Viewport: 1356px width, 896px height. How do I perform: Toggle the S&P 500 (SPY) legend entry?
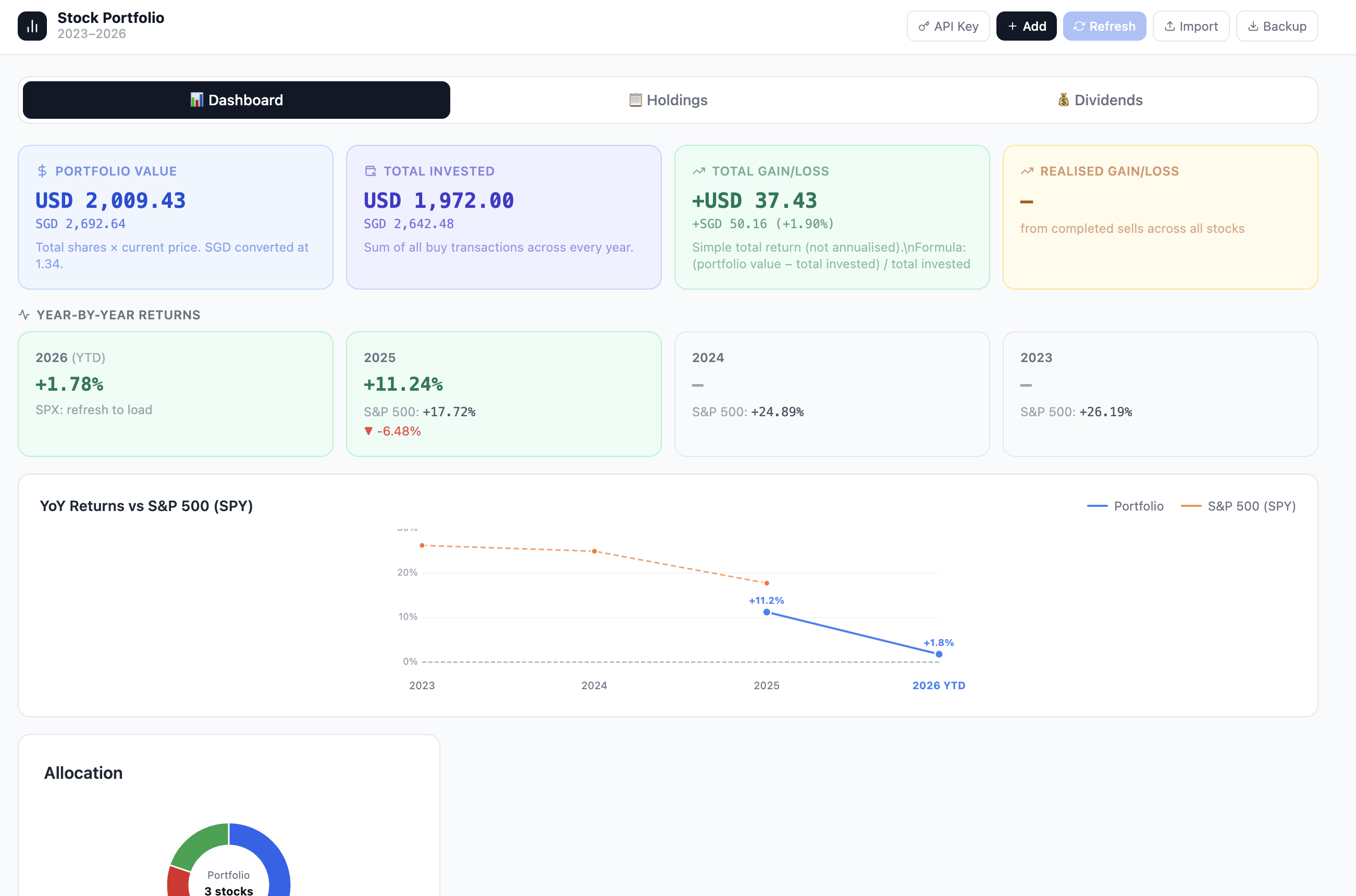(1238, 506)
